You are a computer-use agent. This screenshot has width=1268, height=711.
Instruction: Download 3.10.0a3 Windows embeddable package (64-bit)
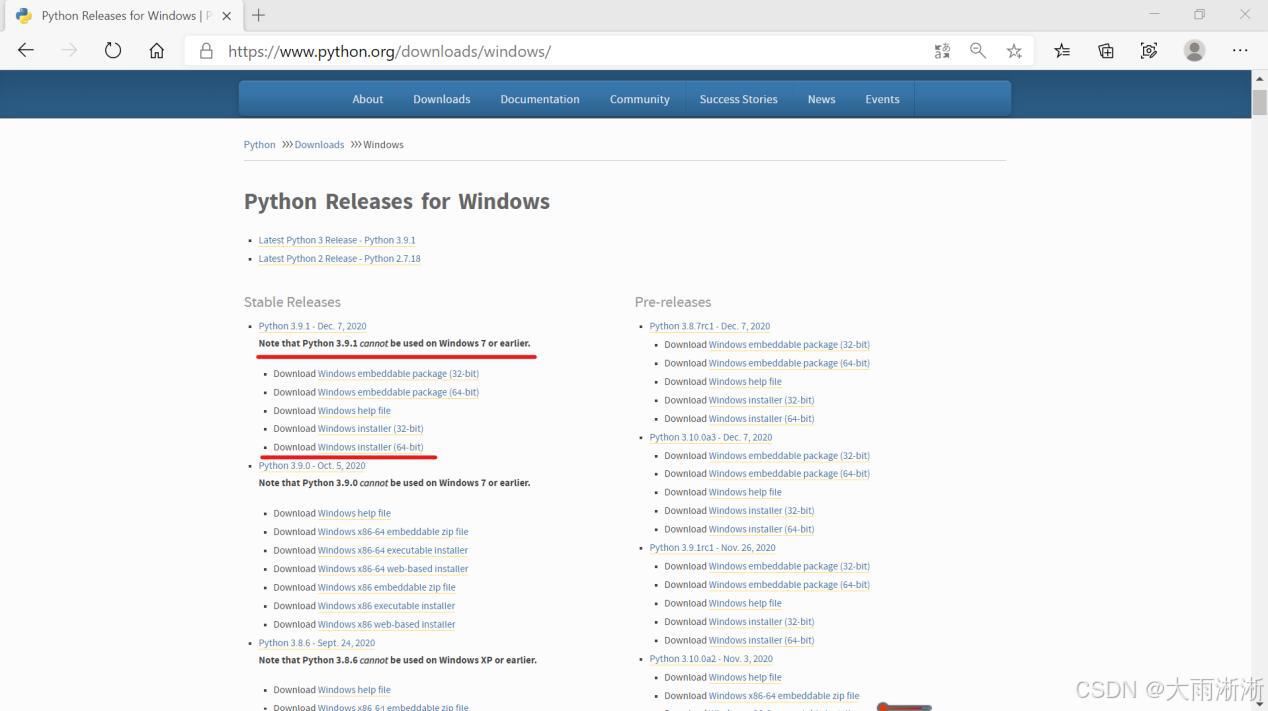click(789, 474)
